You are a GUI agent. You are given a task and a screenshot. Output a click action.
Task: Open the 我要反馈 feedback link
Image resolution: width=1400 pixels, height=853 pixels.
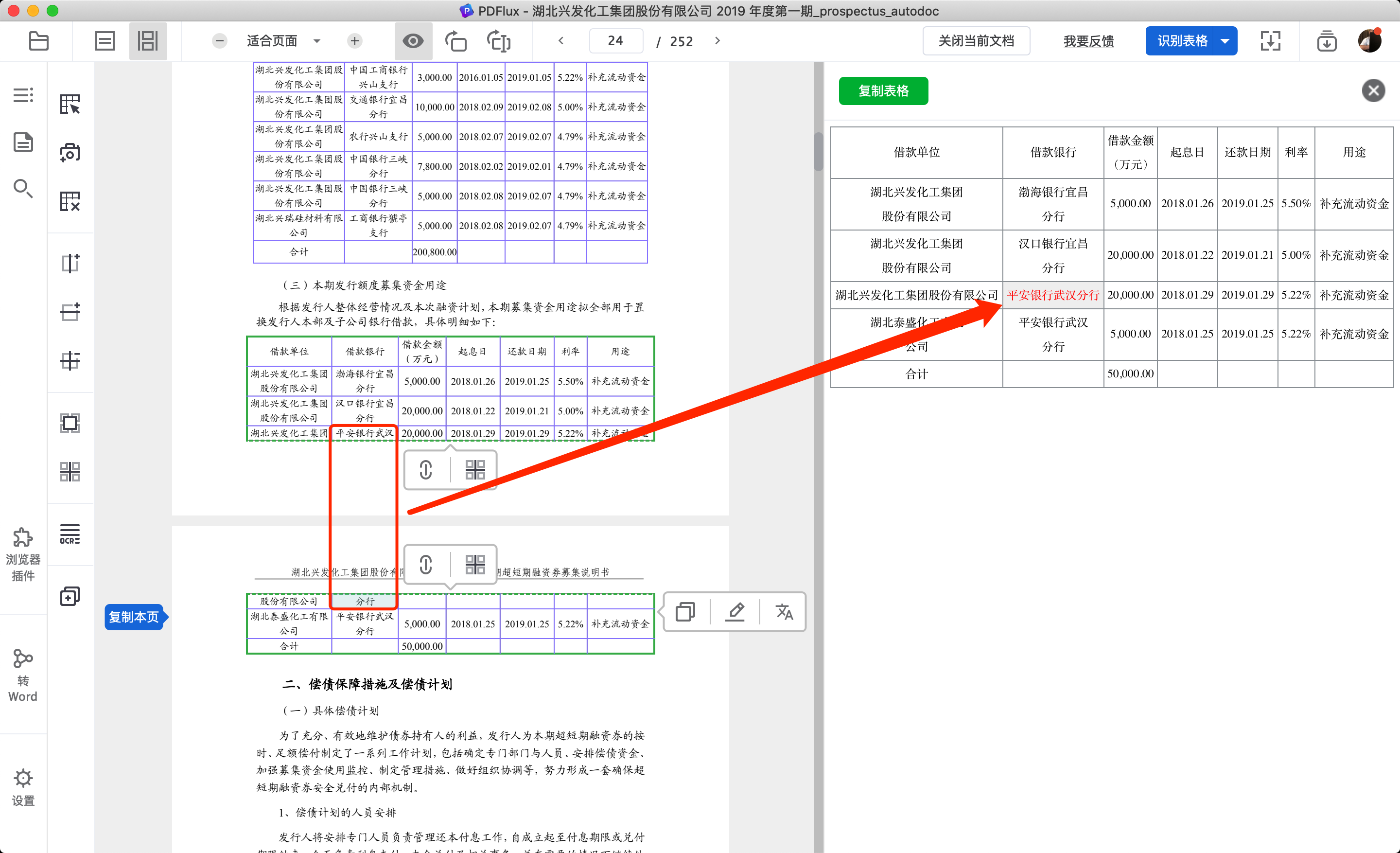pos(1088,41)
